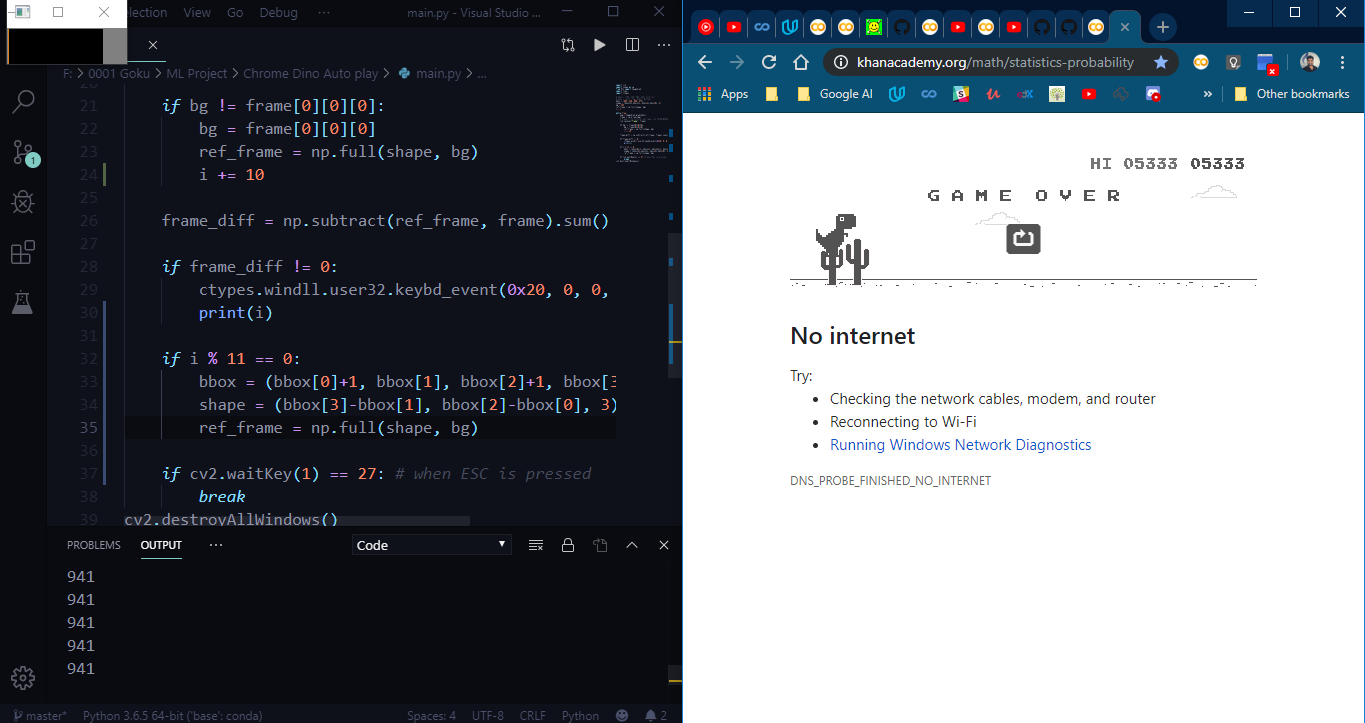Screen dimensions: 1365x723
Task: Click Running Windows Network Diagnostics link
Action: [960, 445]
